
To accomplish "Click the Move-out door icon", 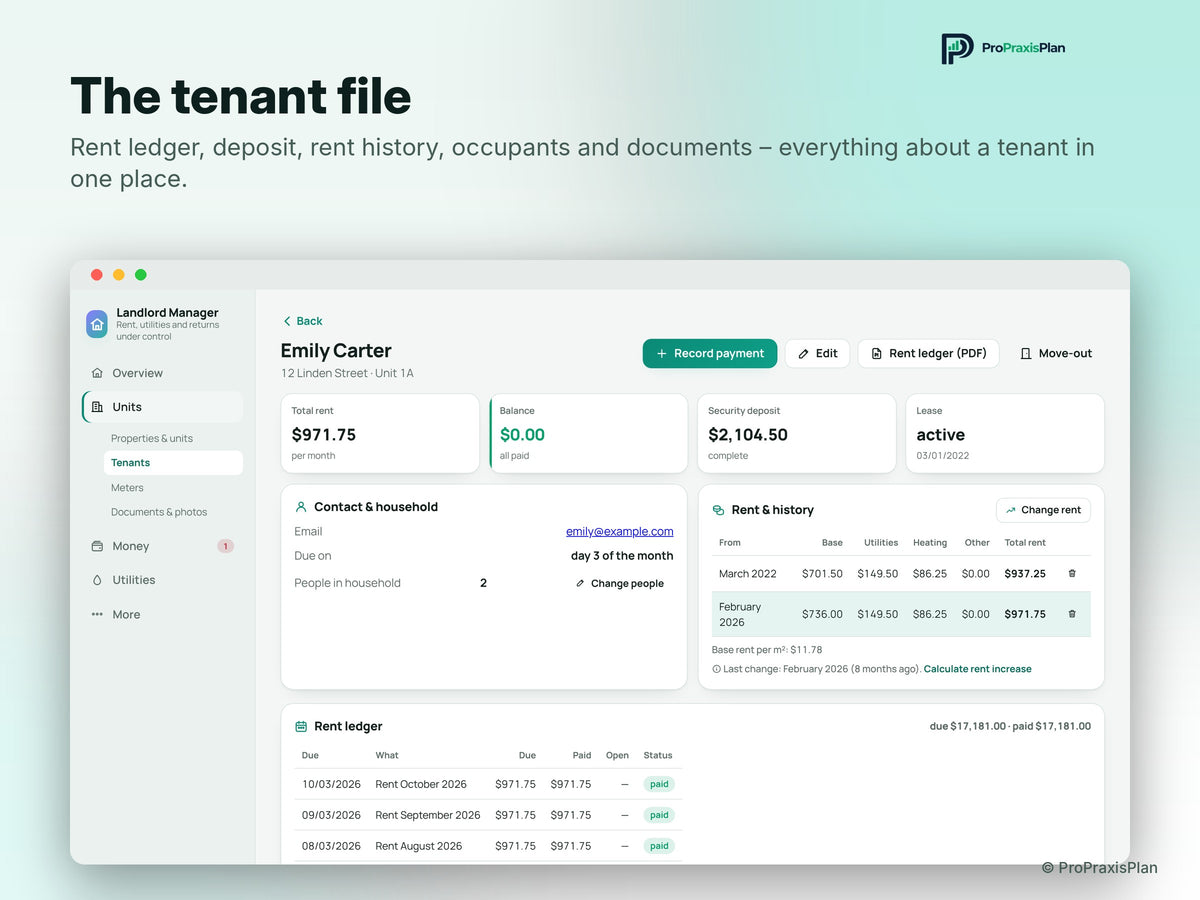I will coord(1025,354).
